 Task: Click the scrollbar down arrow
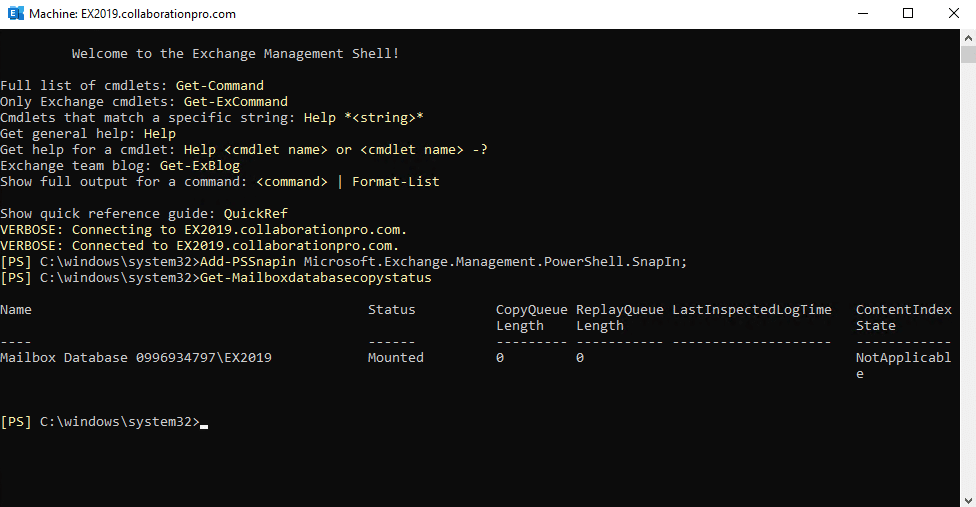point(968,500)
